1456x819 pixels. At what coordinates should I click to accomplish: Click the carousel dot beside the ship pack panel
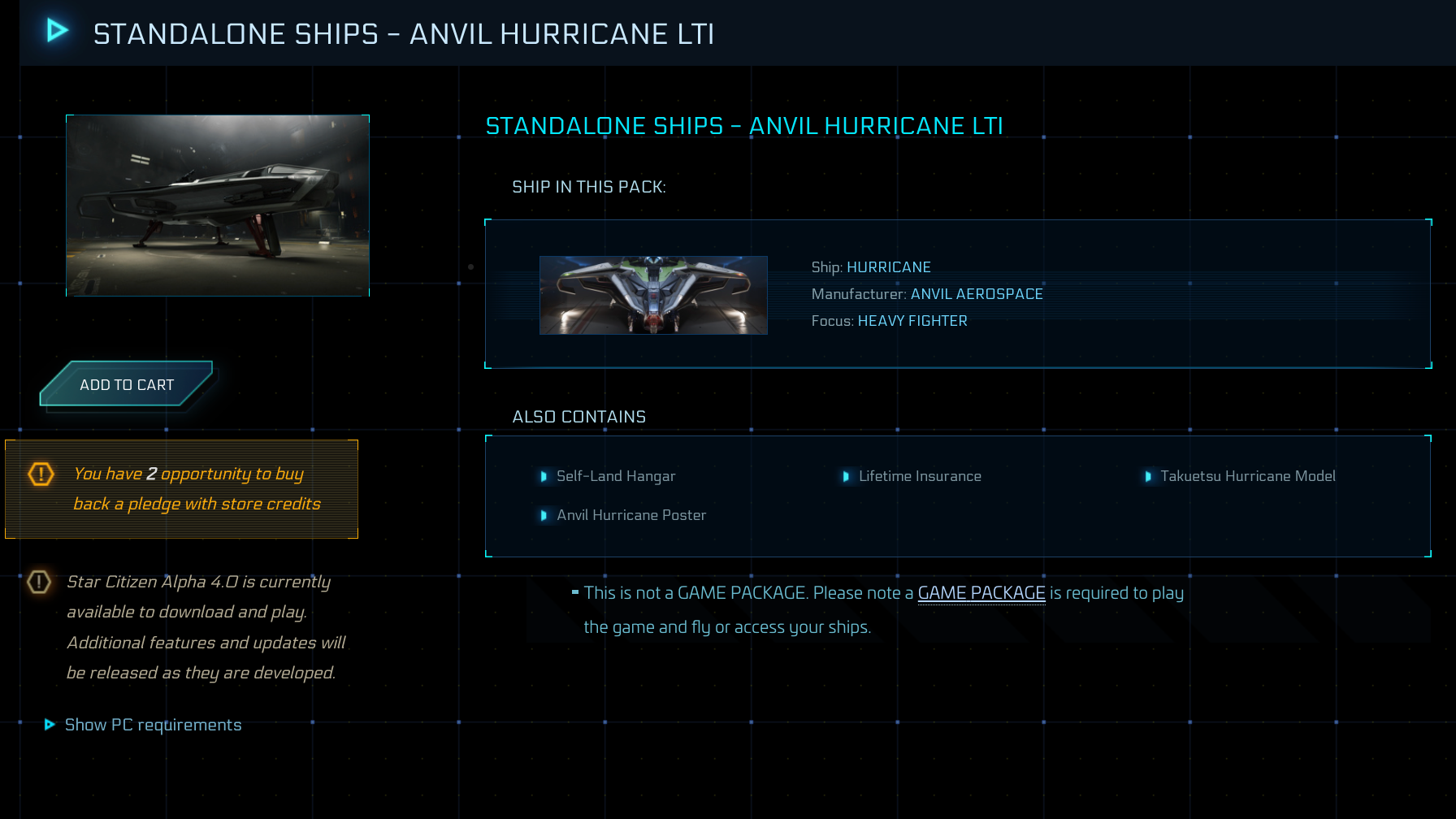pos(470,266)
